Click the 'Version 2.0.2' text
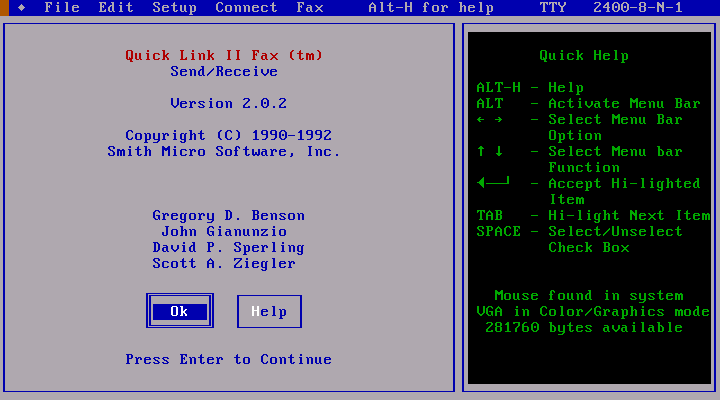The width and height of the screenshot is (720, 400). tap(229, 103)
